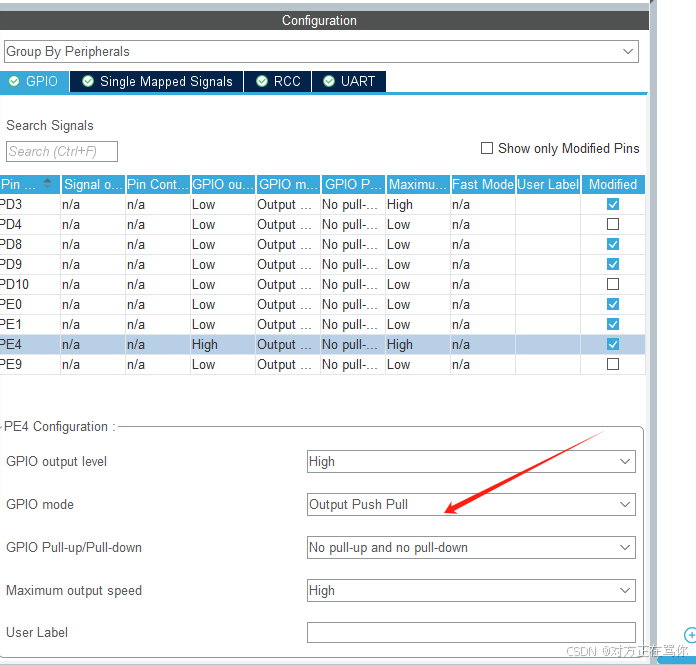This screenshot has width=696, height=665.
Task: Toggle the Modified checkbox for PD8
Action: [x=613, y=244]
